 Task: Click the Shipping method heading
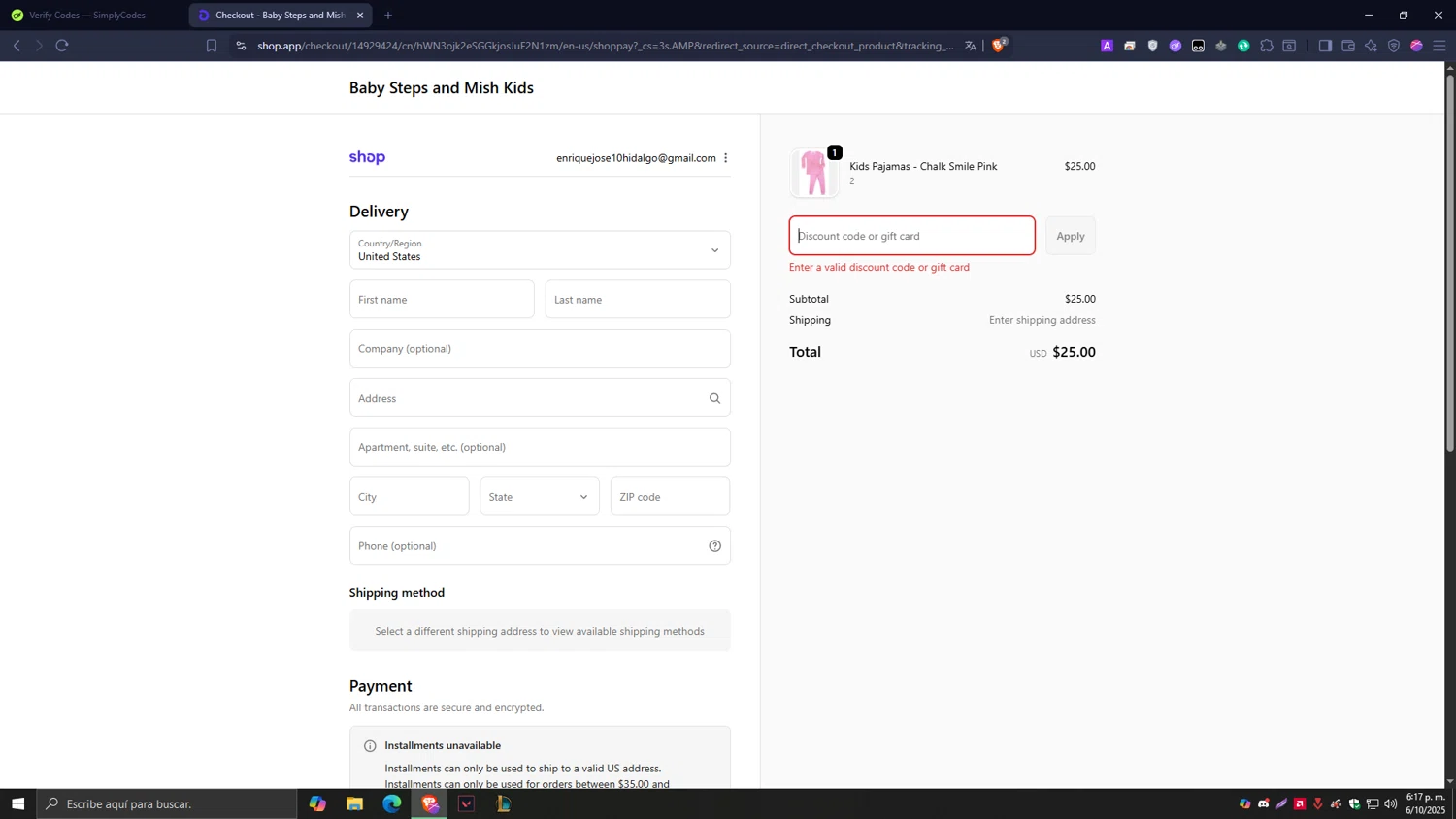point(397,593)
